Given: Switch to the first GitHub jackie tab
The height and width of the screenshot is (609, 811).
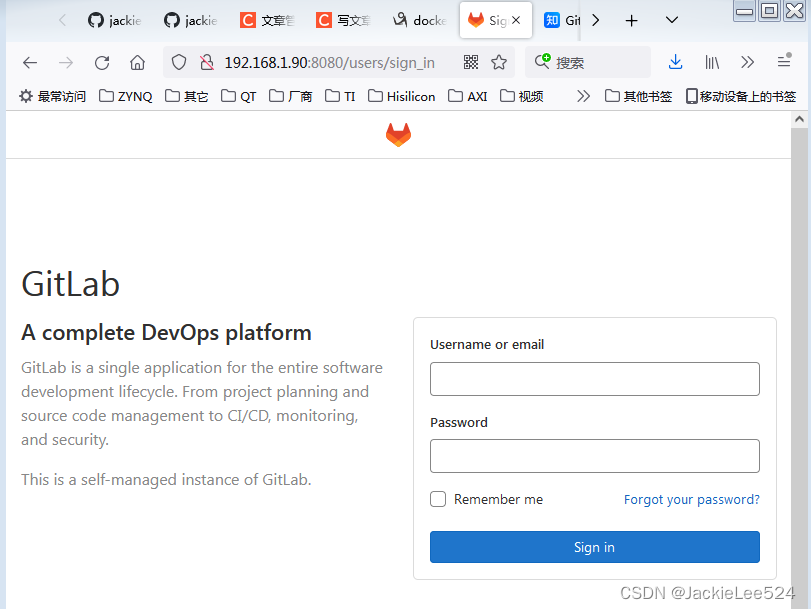Looking at the screenshot, I should [x=115, y=20].
